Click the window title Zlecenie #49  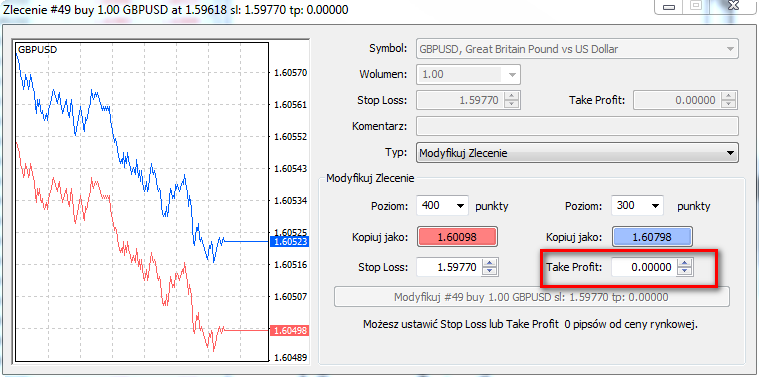click(176, 9)
